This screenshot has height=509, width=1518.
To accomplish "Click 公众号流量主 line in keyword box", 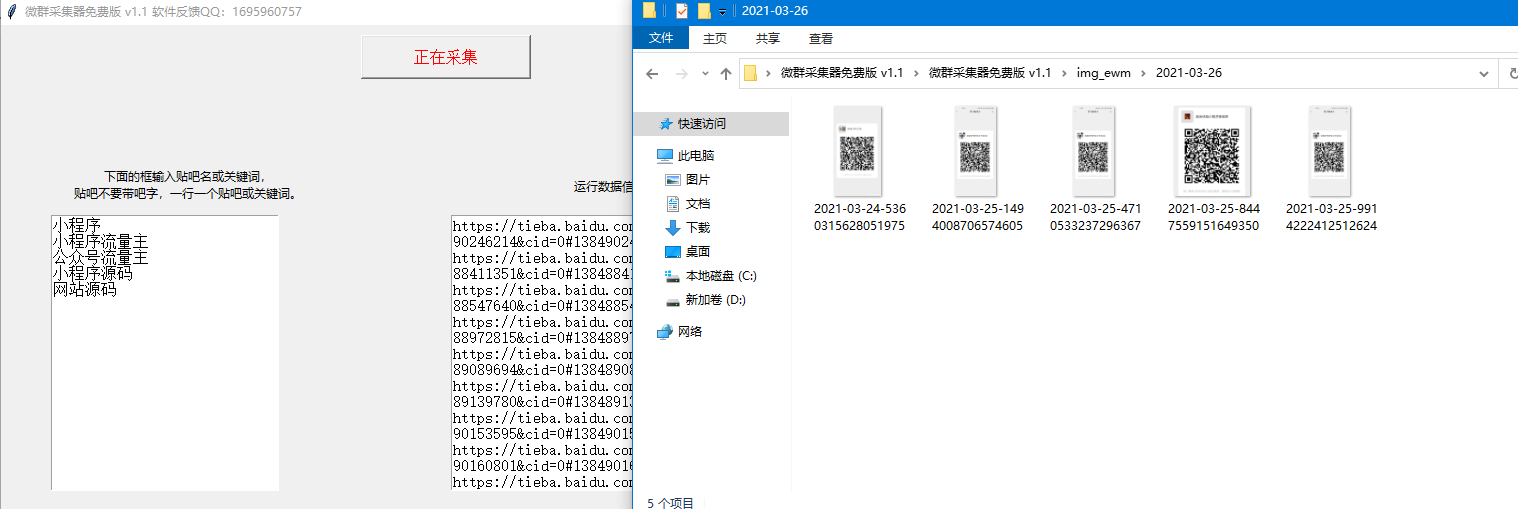I will 100,257.
